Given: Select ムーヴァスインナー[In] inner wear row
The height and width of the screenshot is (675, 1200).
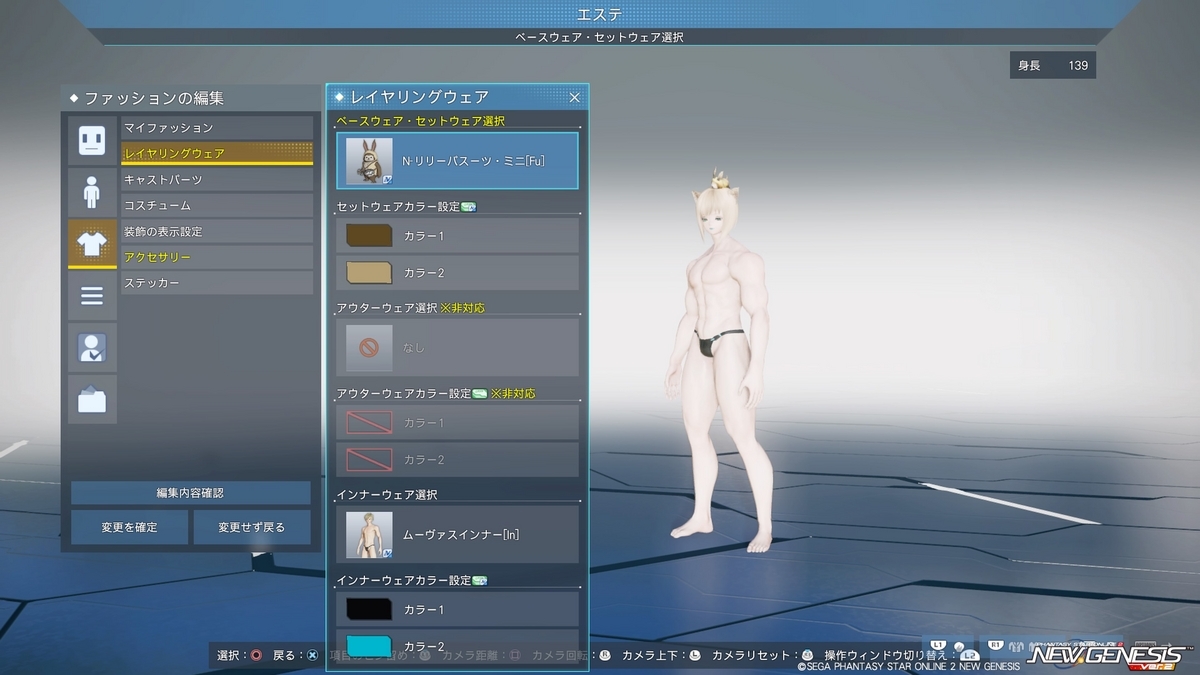Looking at the screenshot, I should tap(457, 534).
